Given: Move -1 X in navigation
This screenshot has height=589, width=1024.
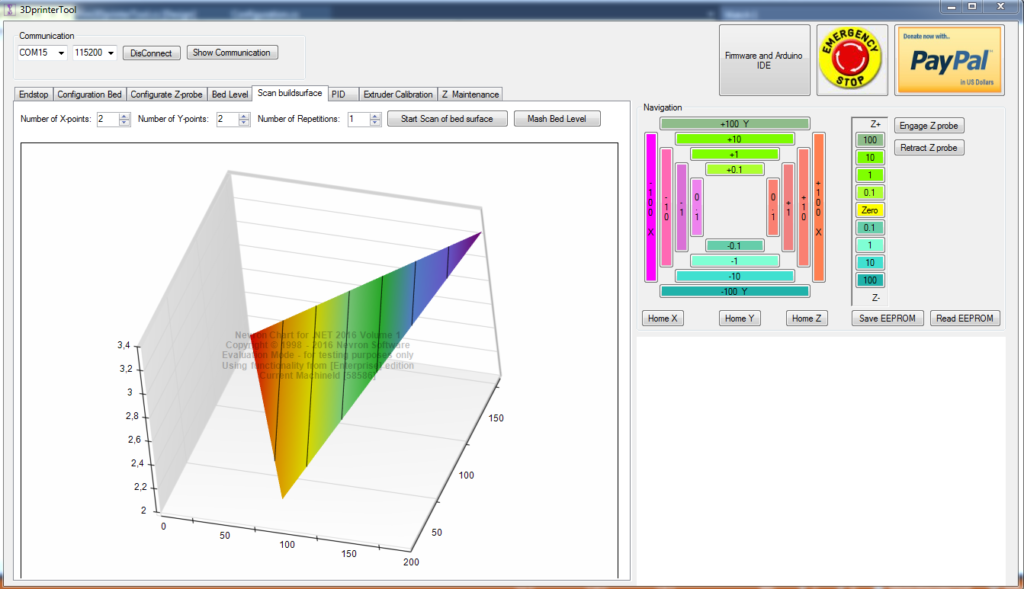Looking at the screenshot, I should [x=682, y=208].
